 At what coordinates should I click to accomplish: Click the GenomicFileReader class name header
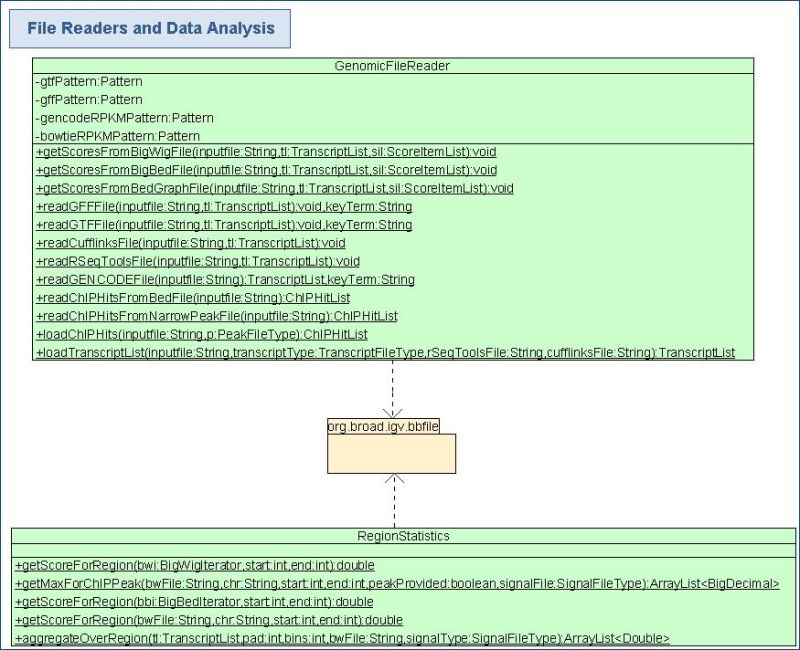(x=392, y=66)
